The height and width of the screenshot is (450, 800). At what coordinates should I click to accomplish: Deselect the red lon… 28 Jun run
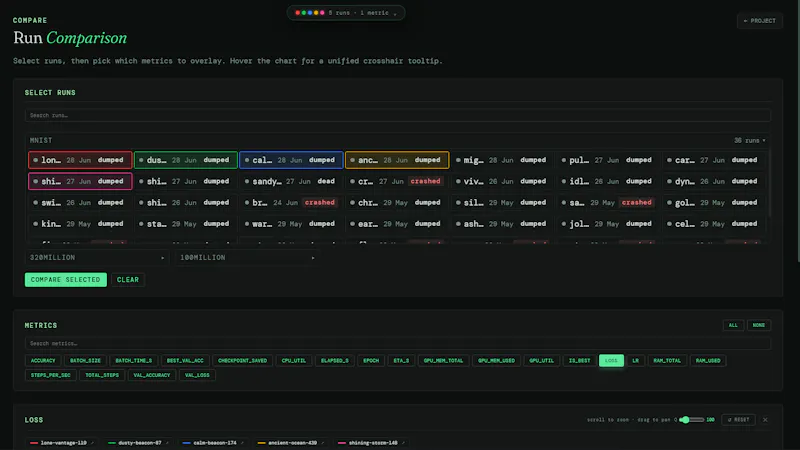pos(80,160)
